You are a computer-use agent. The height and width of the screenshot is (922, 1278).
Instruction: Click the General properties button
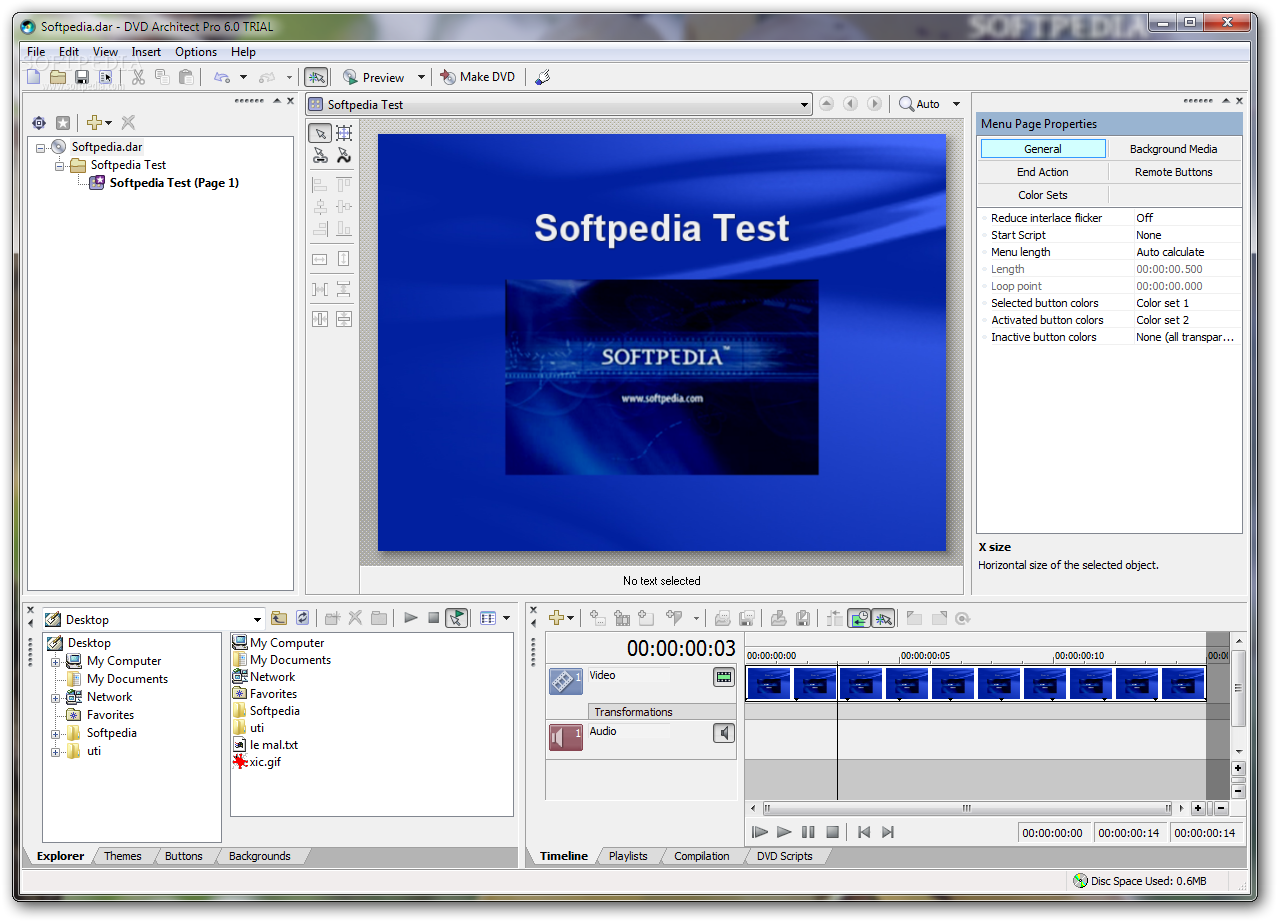(x=1043, y=149)
